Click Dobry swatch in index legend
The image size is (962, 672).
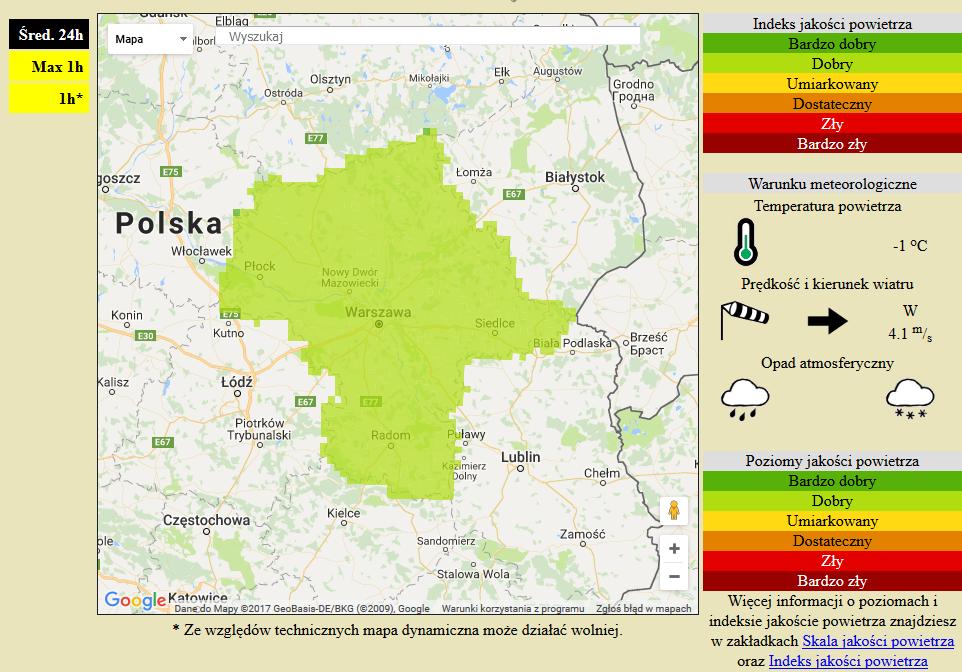832,64
